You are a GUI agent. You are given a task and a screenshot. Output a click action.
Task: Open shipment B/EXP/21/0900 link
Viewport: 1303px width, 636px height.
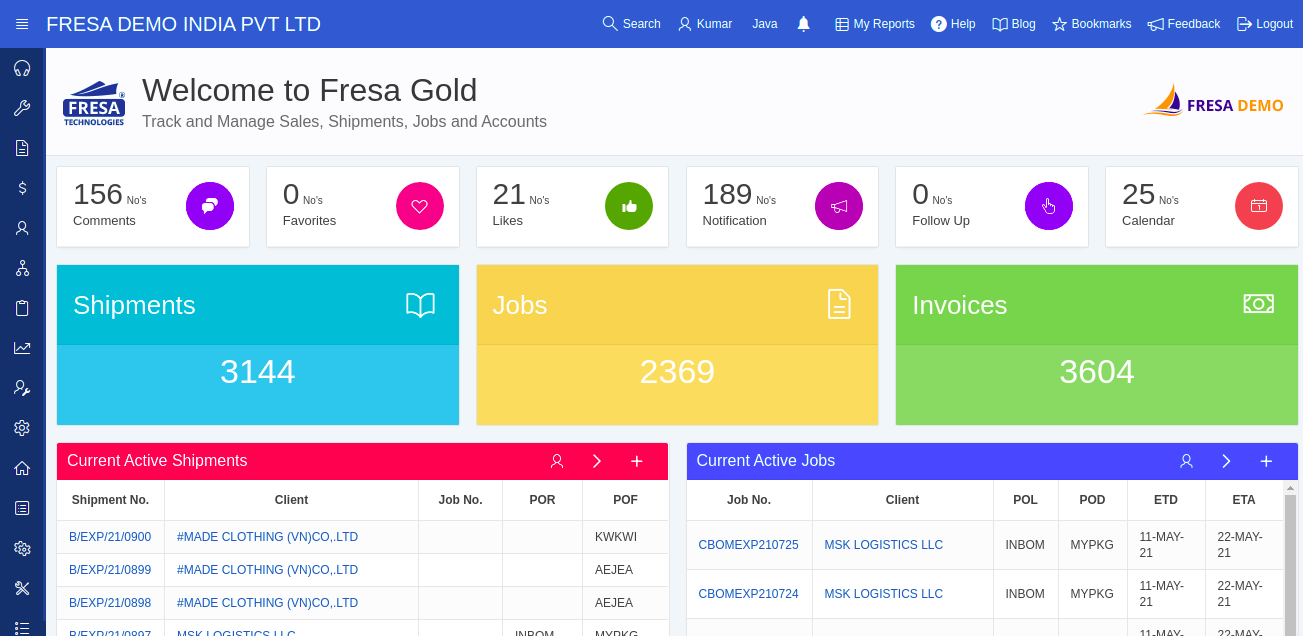tap(110, 536)
